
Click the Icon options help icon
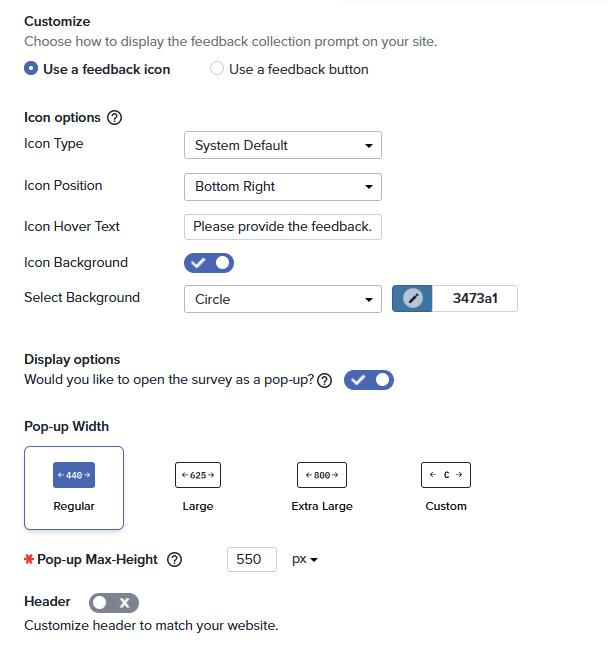click(114, 118)
